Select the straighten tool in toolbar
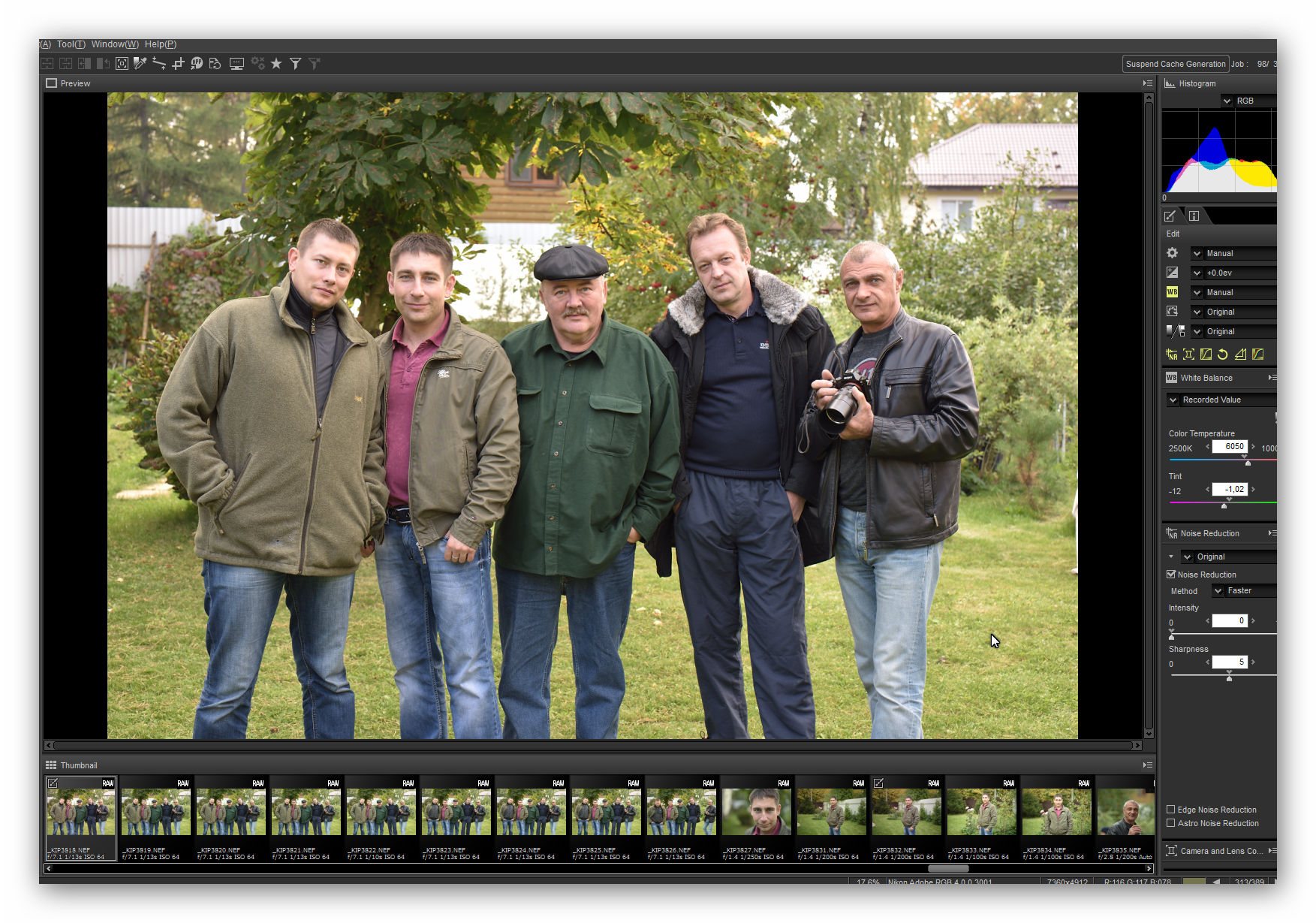Image resolution: width=1316 pixels, height=923 pixels. 159,64
